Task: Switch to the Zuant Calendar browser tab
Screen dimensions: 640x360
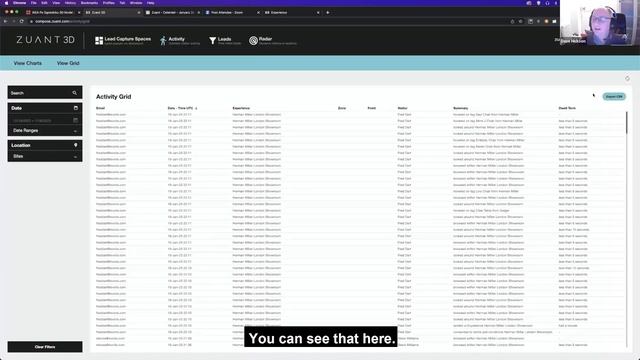Action: [x=173, y=13]
